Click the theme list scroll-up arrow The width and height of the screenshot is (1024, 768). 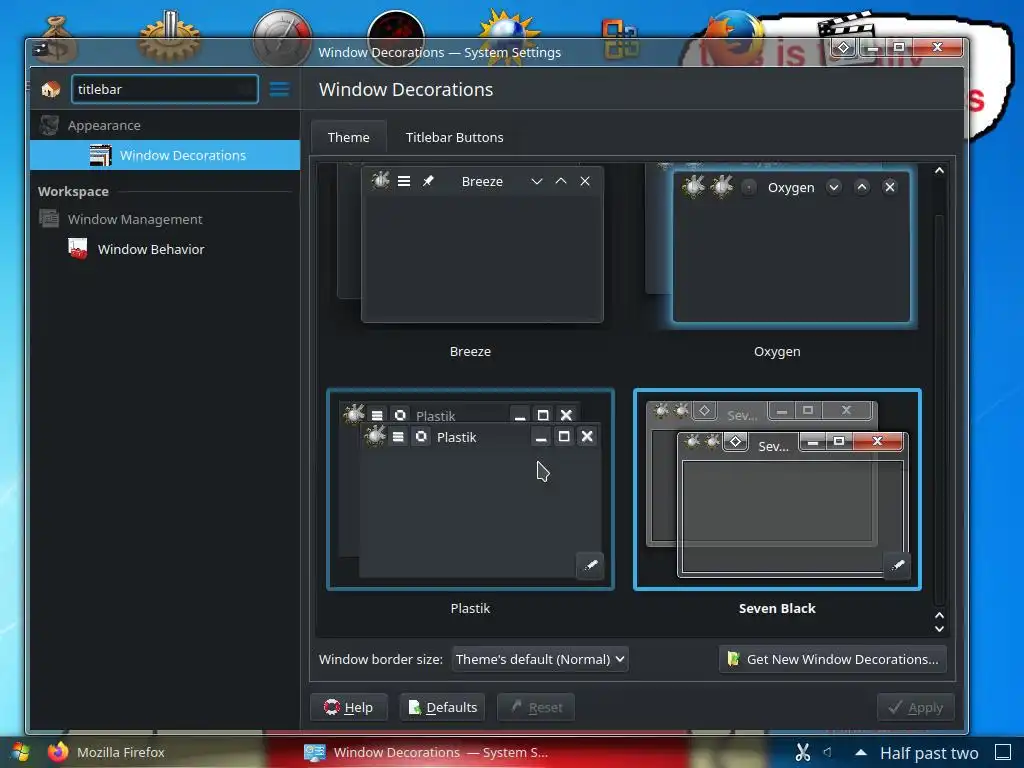pyautogui.click(x=939, y=170)
